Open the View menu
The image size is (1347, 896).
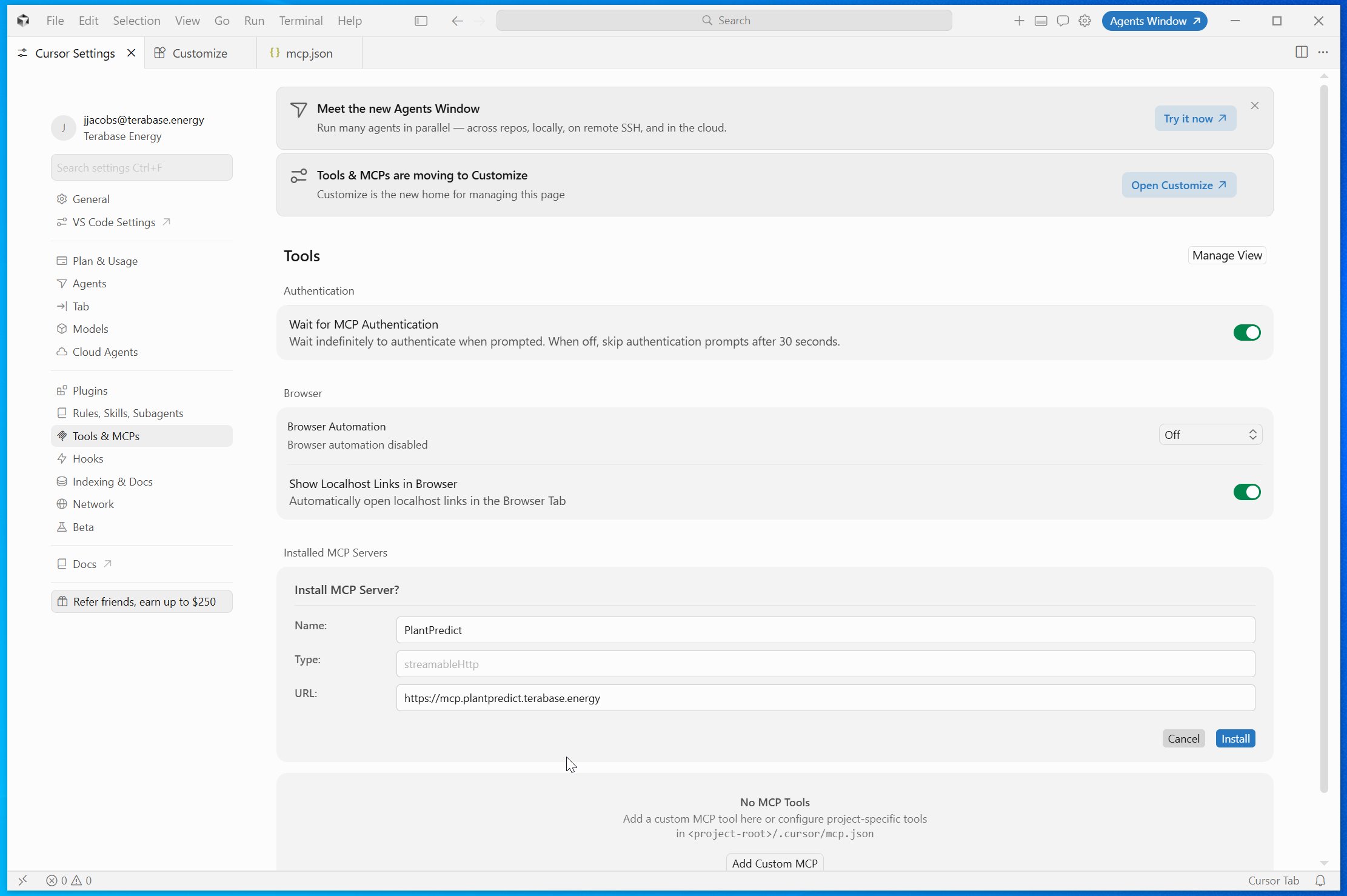click(187, 21)
